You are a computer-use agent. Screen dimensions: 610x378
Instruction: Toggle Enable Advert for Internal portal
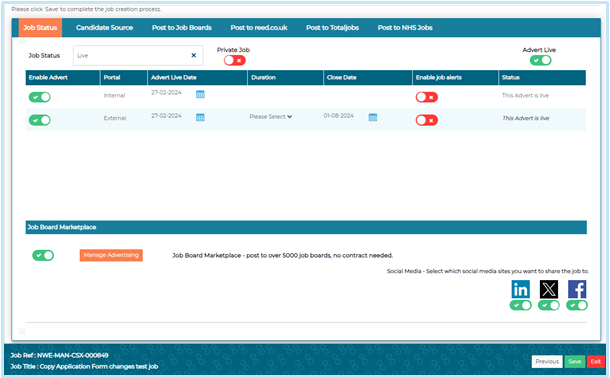(40, 97)
